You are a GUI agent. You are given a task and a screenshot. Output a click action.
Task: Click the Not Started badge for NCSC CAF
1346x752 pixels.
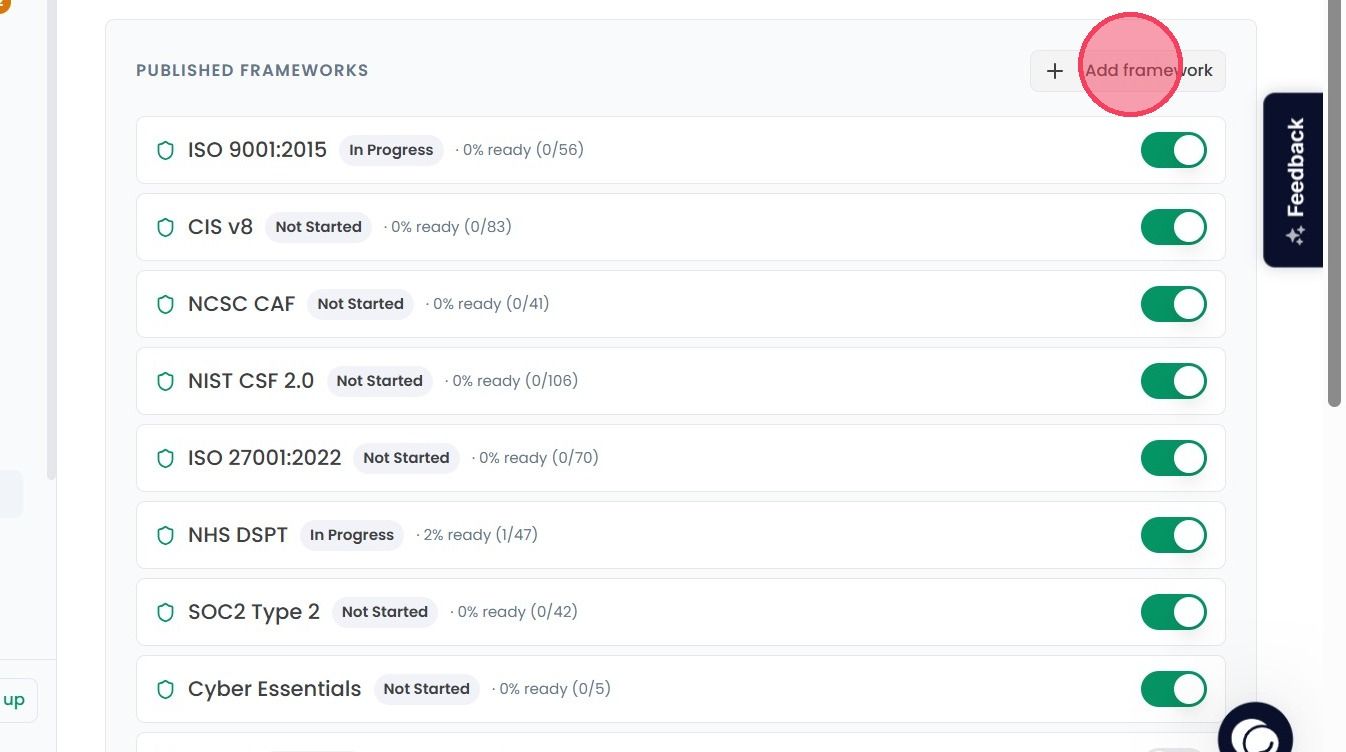click(360, 304)
